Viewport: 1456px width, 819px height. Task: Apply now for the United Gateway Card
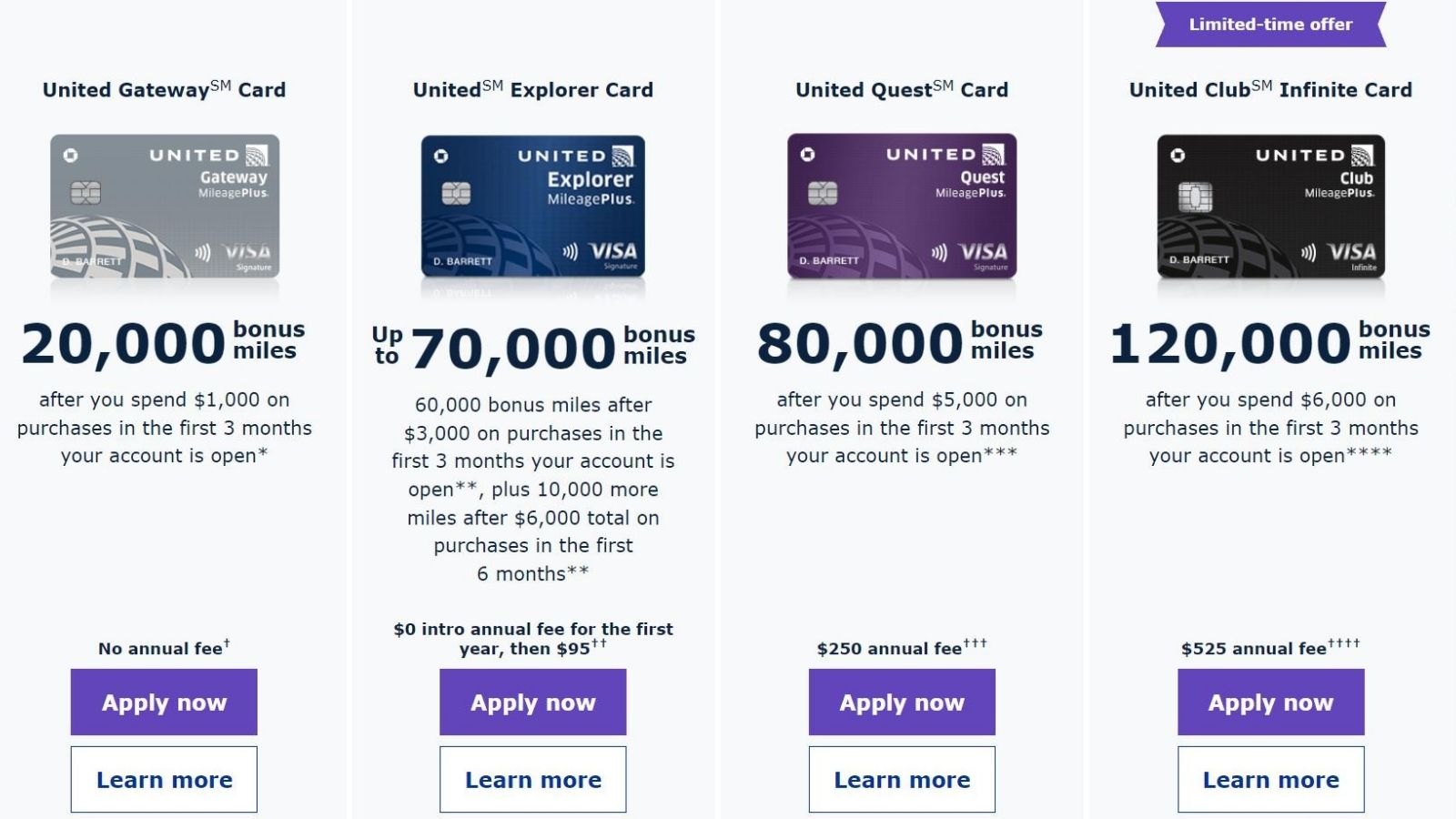pyautogui.click(x=164, y=702)
